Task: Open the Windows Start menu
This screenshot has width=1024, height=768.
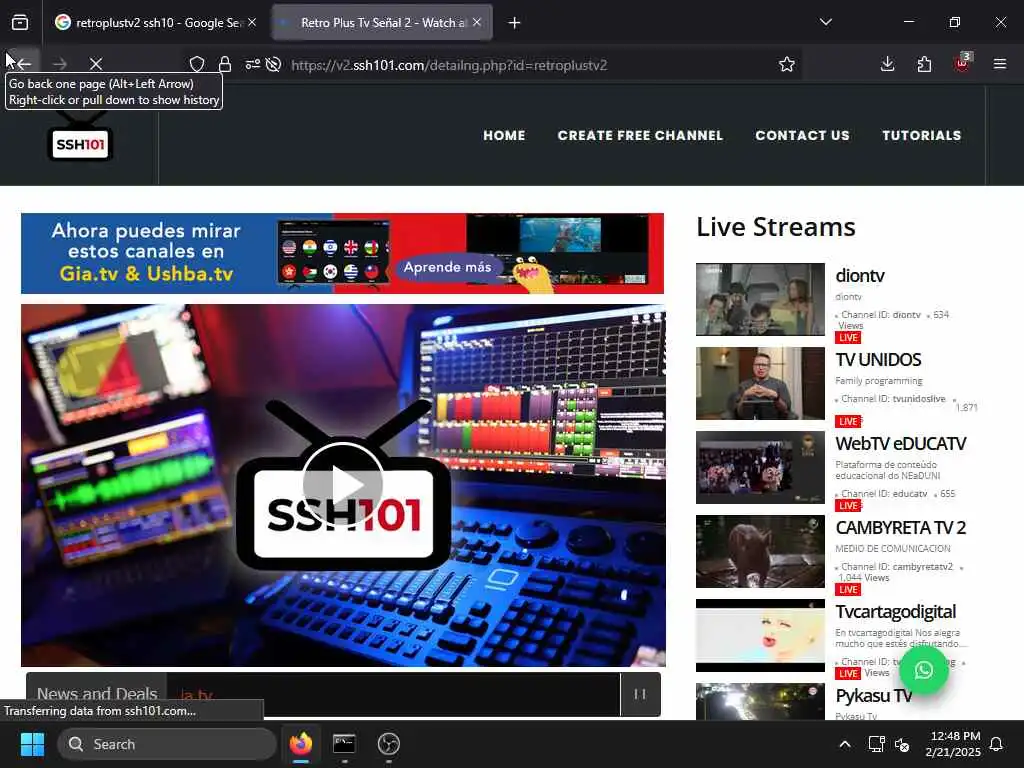Action: pyautogui.click(x=32, y=744)
